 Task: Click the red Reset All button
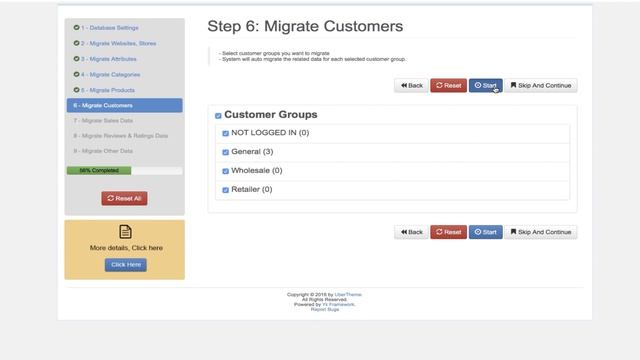point(124,198)
